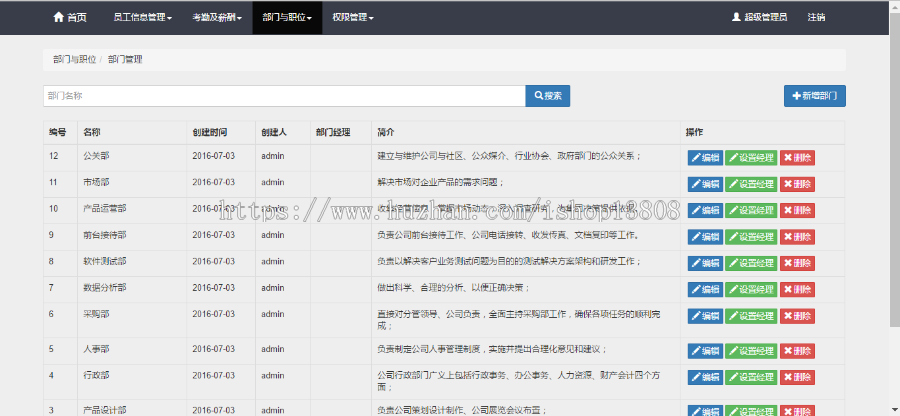Edit the 人事部 row
This screenshot has height=416, width=900.
(x=705, y=351)
